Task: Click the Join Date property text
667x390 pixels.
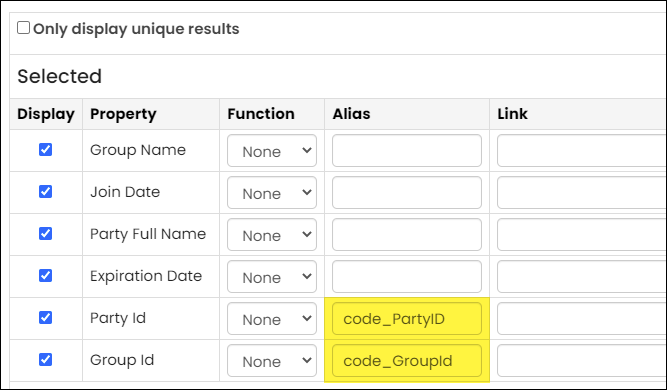Action: pos(125,192)
